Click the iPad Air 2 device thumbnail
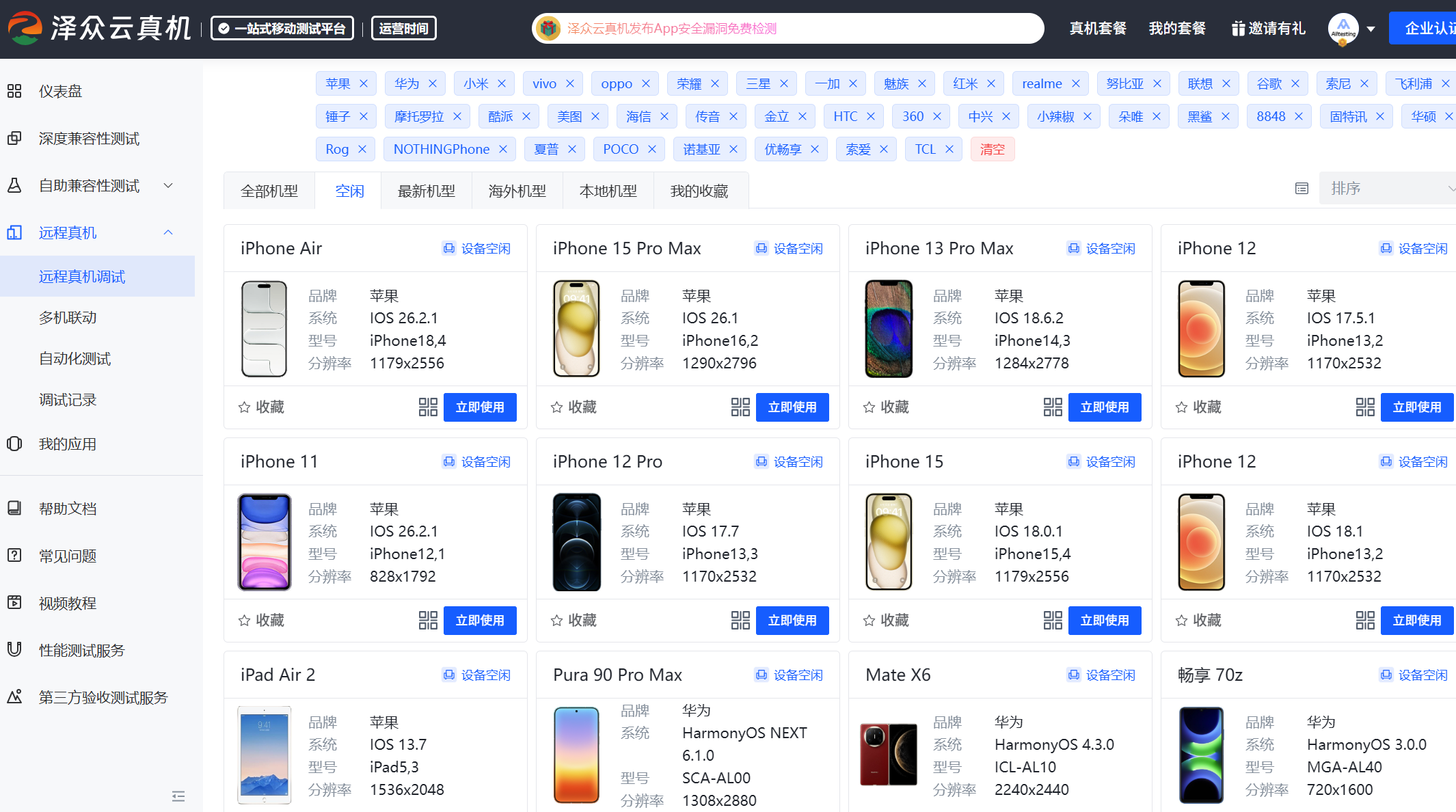The width and height of the screenshot is (1456, 812). (265, 755)
